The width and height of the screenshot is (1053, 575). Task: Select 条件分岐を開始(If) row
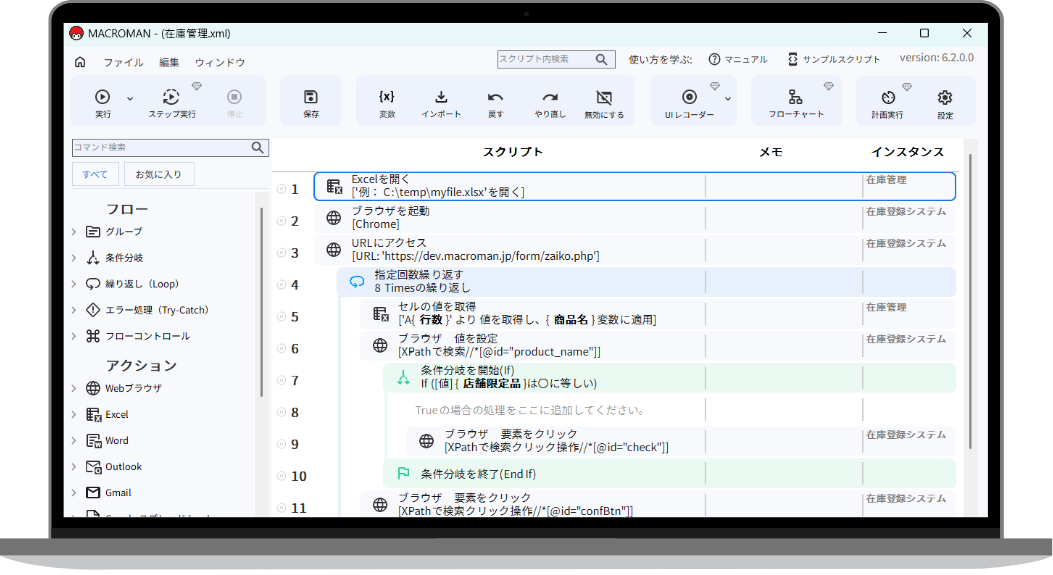point(670,378)
